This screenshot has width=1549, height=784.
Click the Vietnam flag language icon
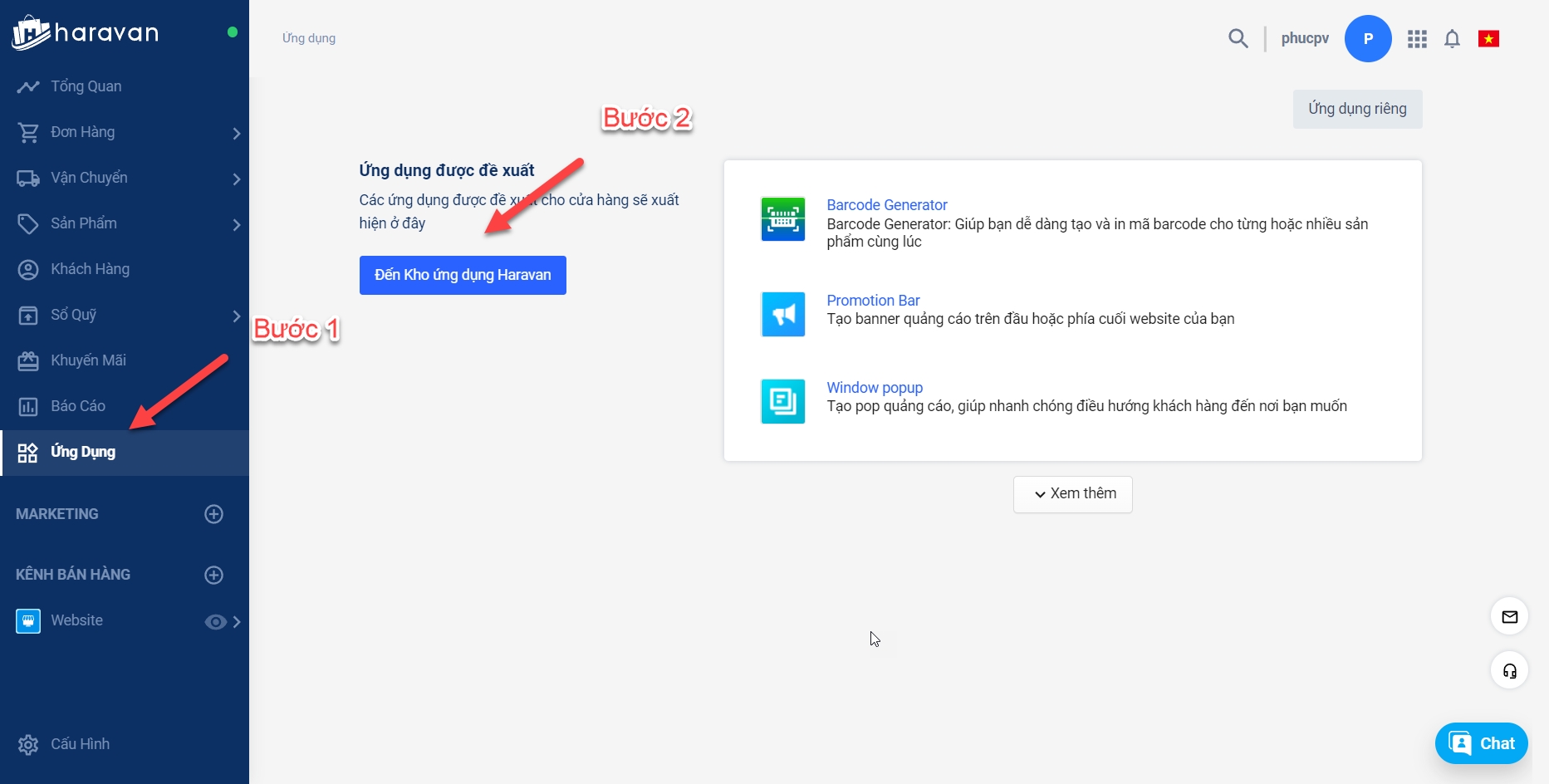[1488, 39]
